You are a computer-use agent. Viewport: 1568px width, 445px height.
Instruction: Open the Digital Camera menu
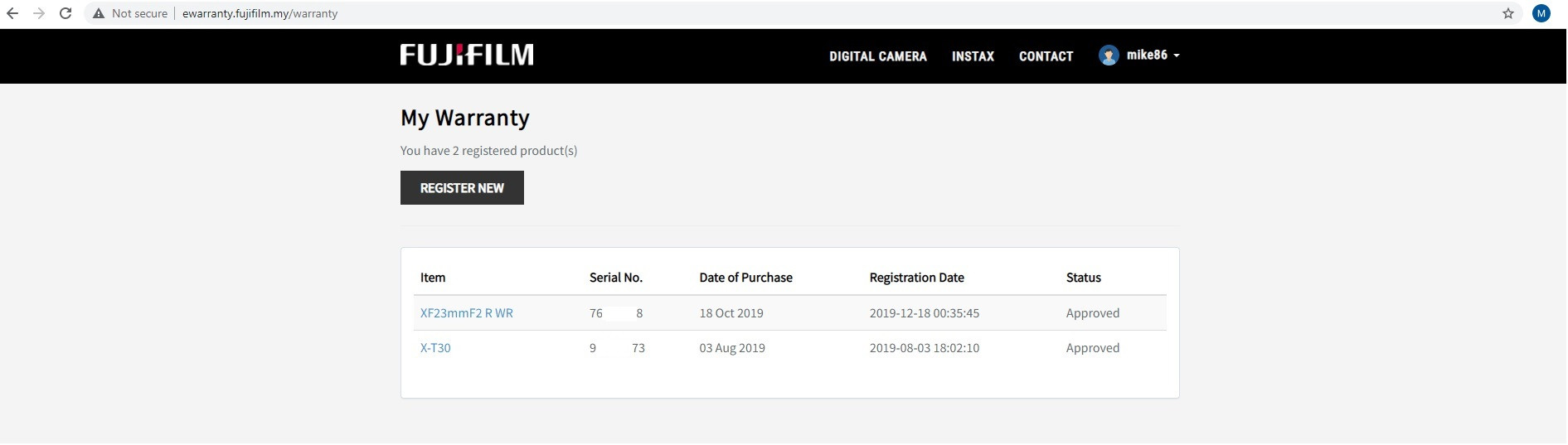click(x=878, y=56)
